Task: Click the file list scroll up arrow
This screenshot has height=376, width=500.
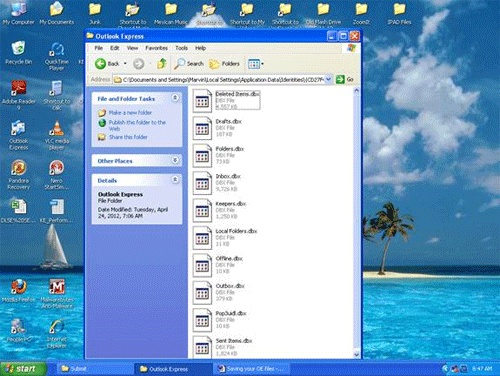Action: pyautogui.click(x=356, y=91)
